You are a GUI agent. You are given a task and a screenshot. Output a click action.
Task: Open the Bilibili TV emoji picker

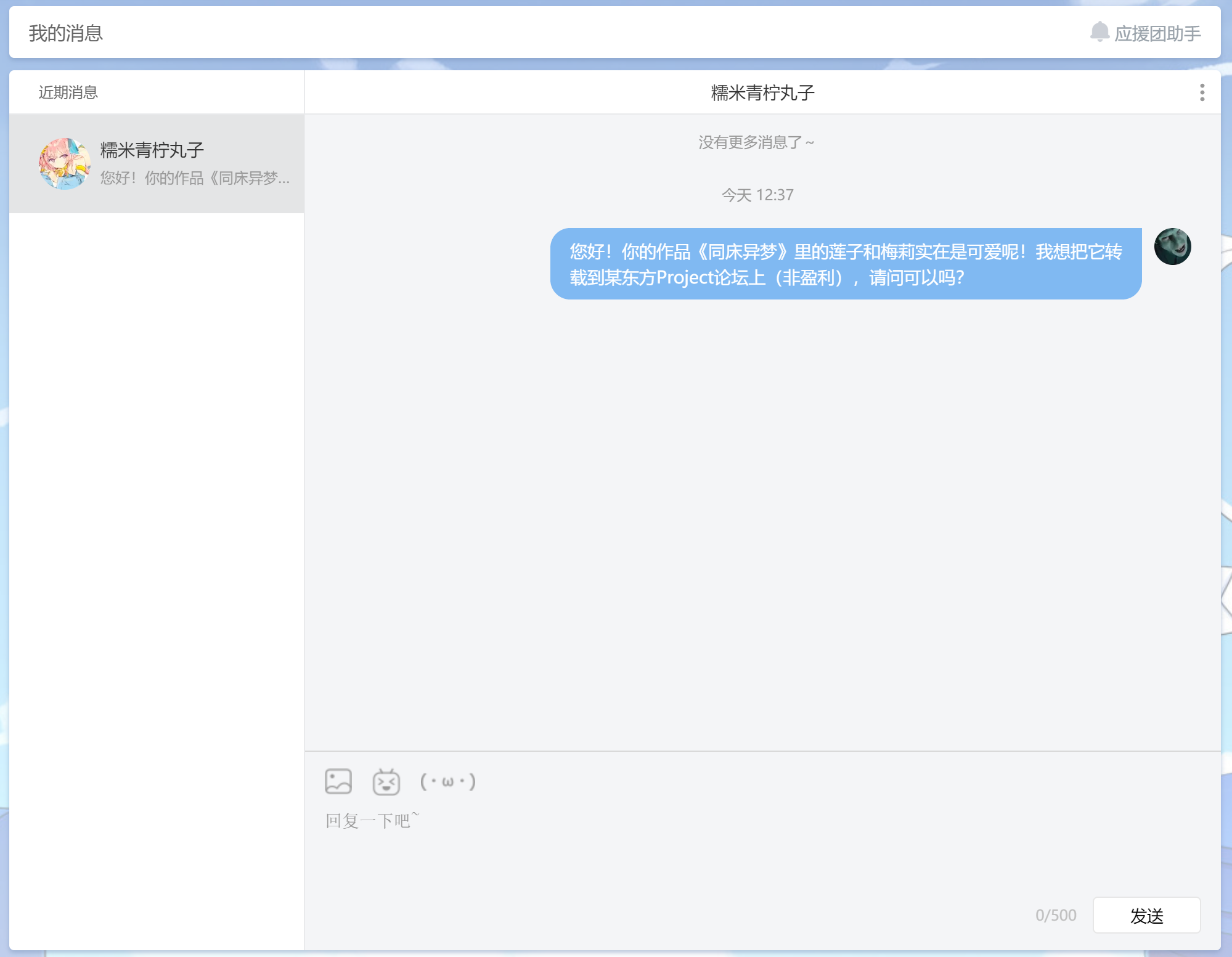(x=386, y=781)
